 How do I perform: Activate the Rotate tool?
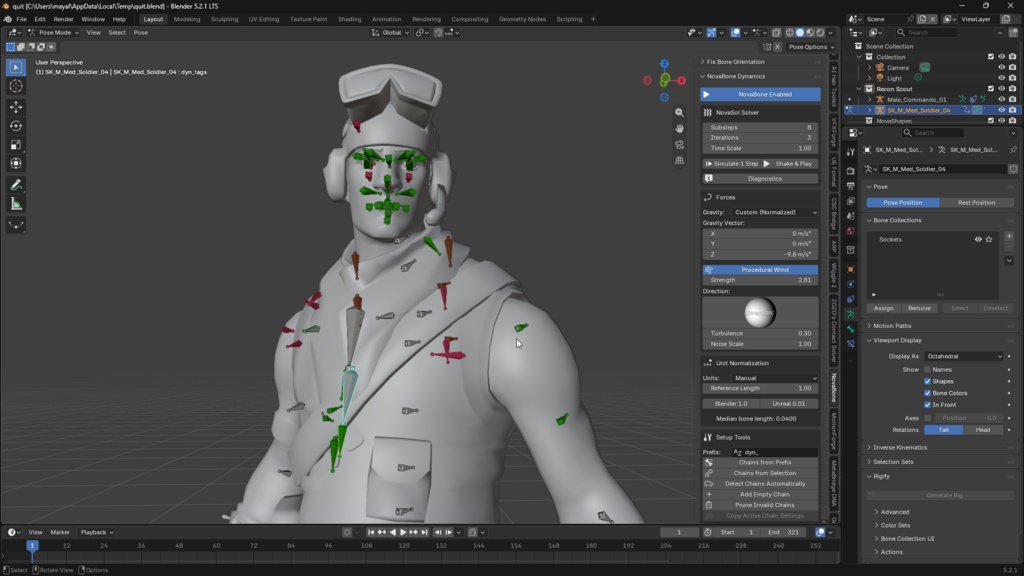[16, 125]
